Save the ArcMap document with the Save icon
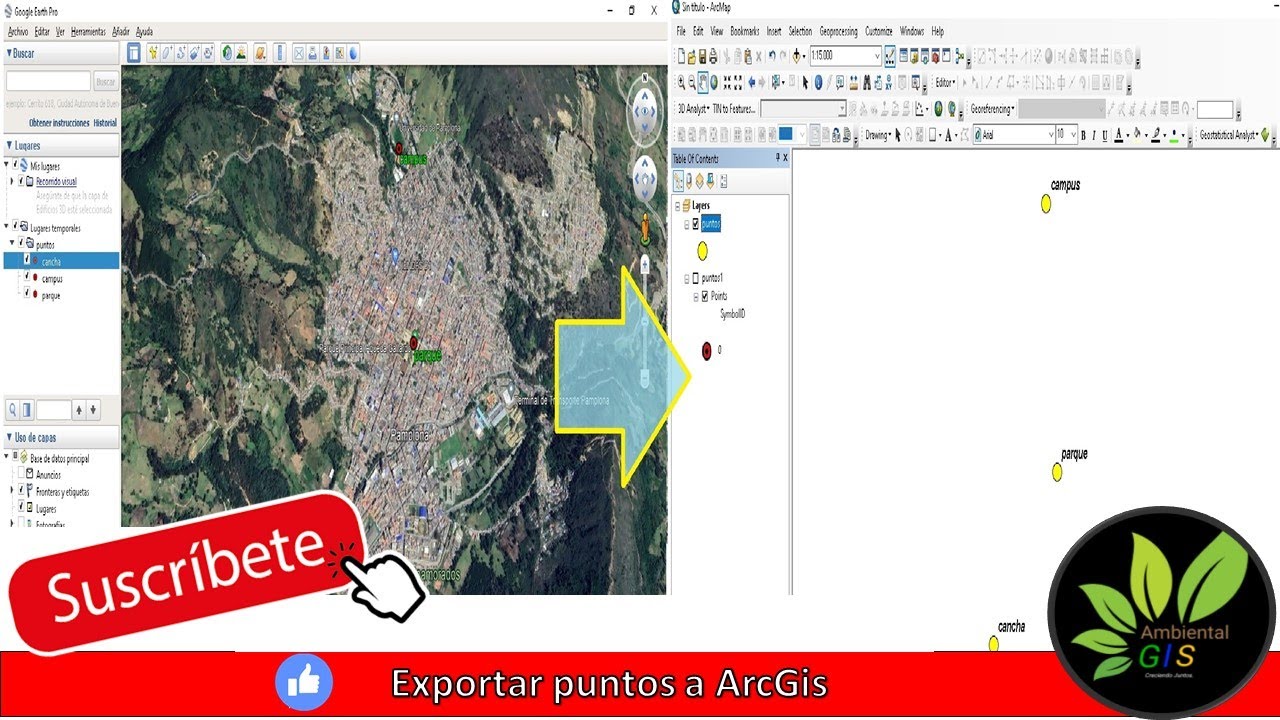Image resolution: width=1280 pixels, height=720 pixels. pyautogui.click(x=702, y=56)
